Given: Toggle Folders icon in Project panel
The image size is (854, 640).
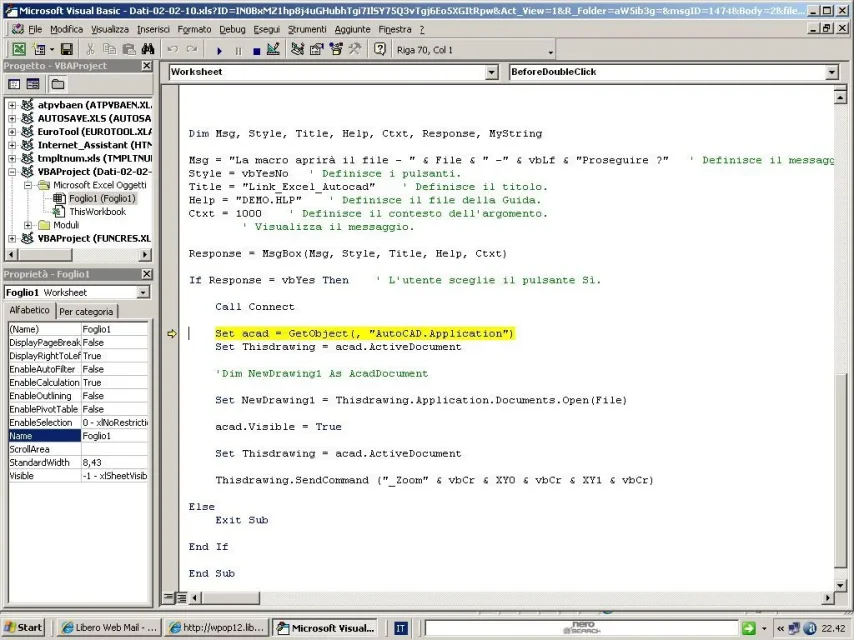Looking at the screenshot, I should [58, 84].
